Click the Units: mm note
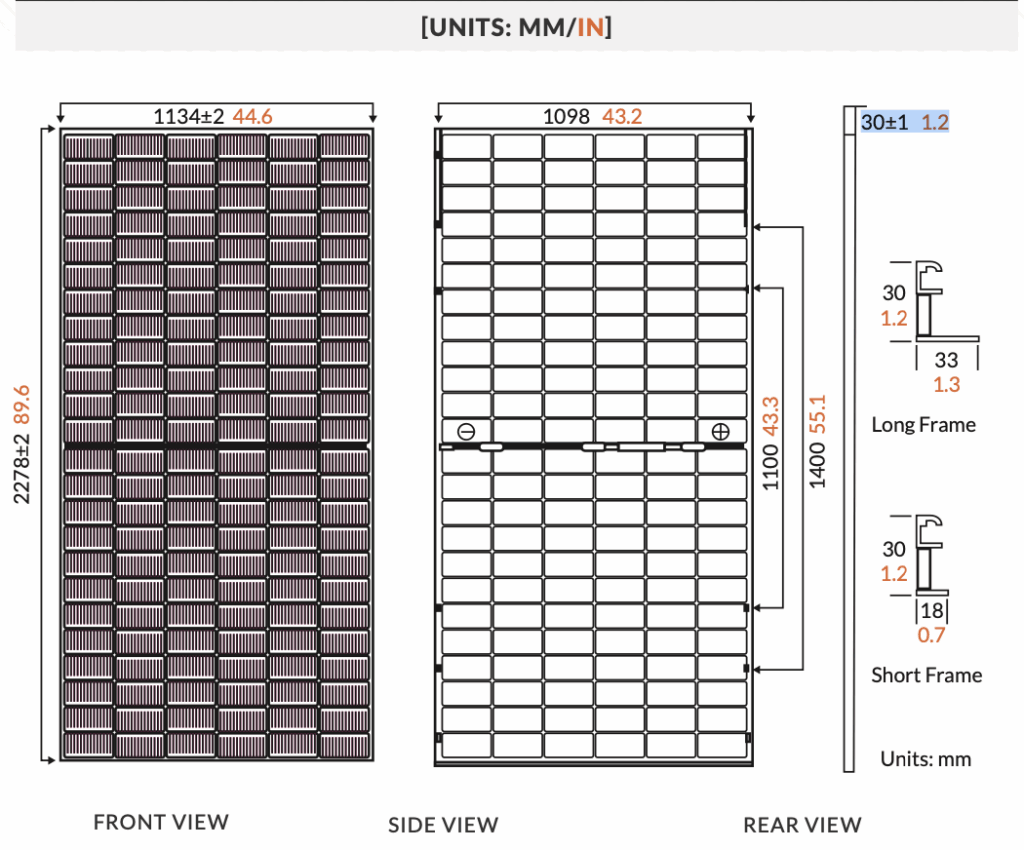 pyautogui.click(x=925, y=759)
